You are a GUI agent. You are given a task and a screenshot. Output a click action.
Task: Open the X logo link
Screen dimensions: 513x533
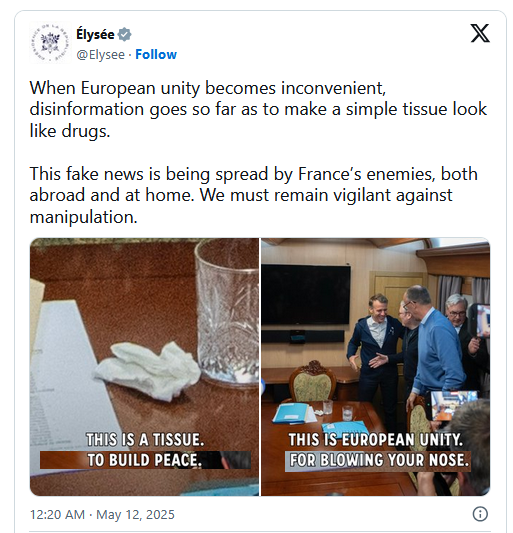[480, 33]
